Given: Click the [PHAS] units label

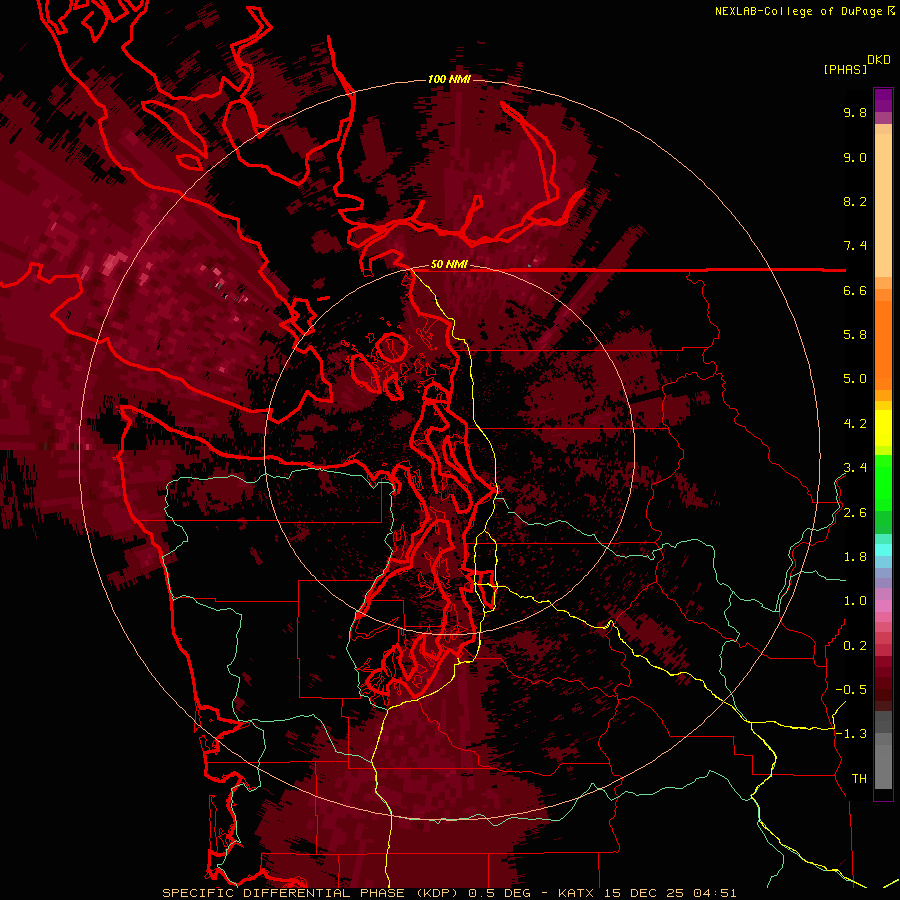Looking at the screenshot, I should tap(845, 69).
